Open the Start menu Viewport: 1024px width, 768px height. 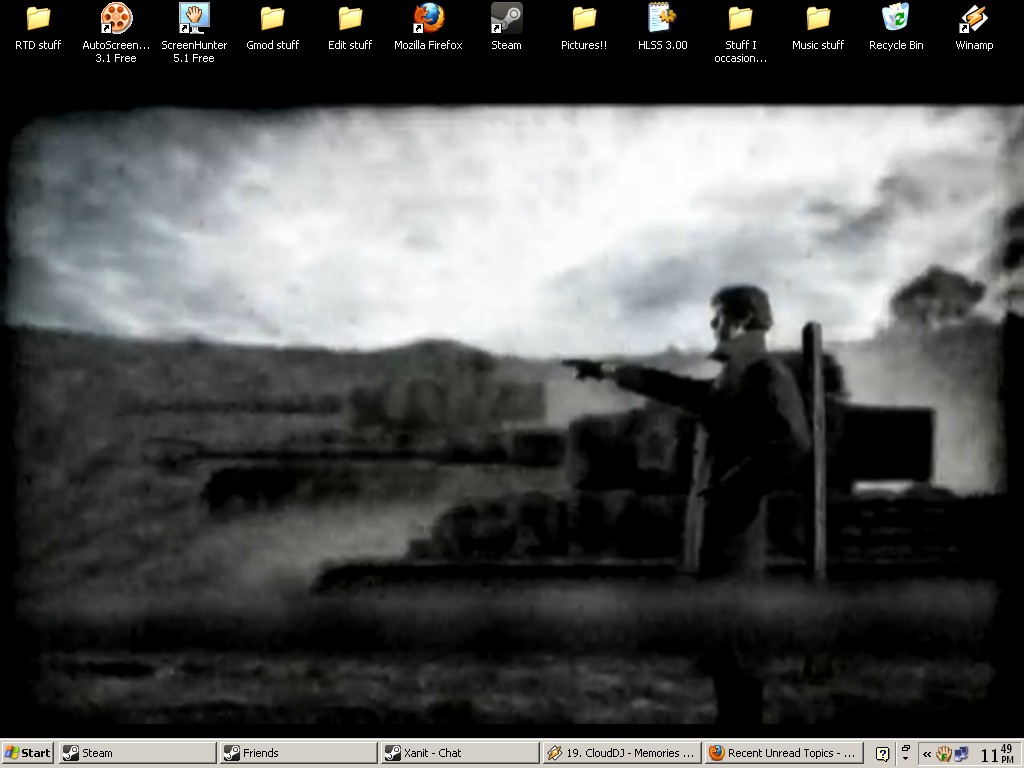[27, 753]
